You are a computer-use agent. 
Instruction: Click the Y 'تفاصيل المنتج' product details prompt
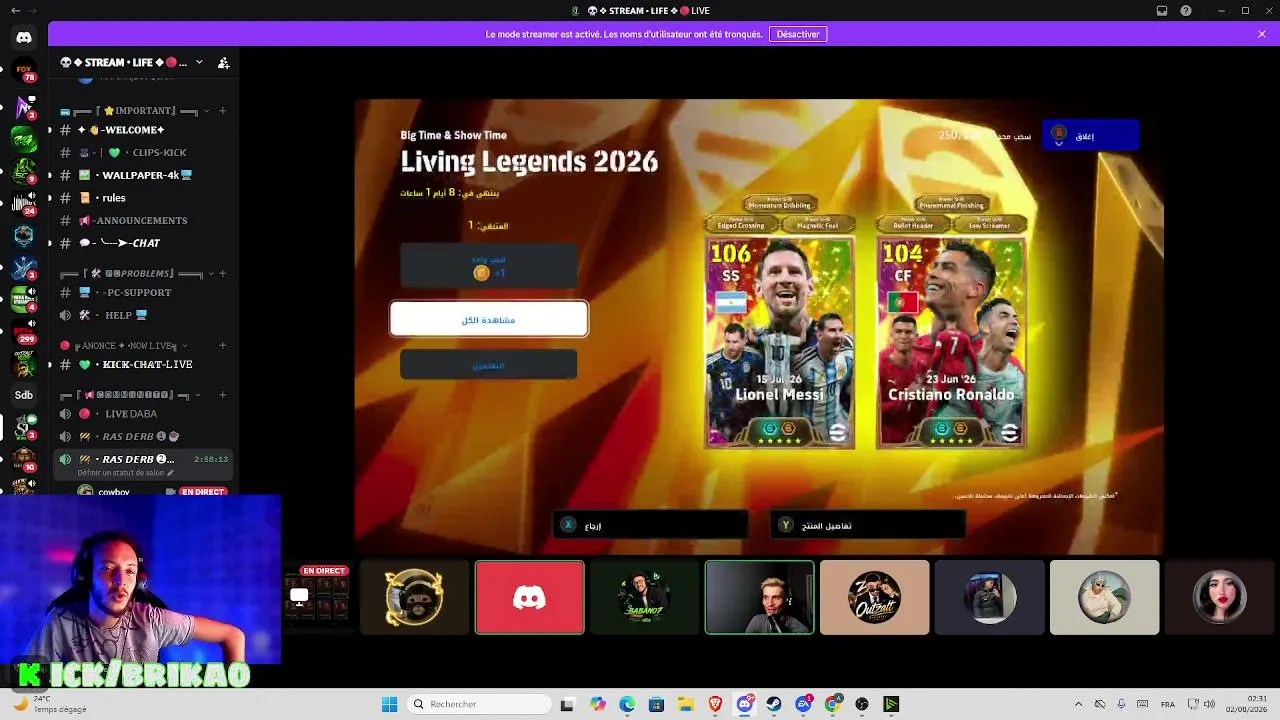pyautogui.click(x=868, y=525)
